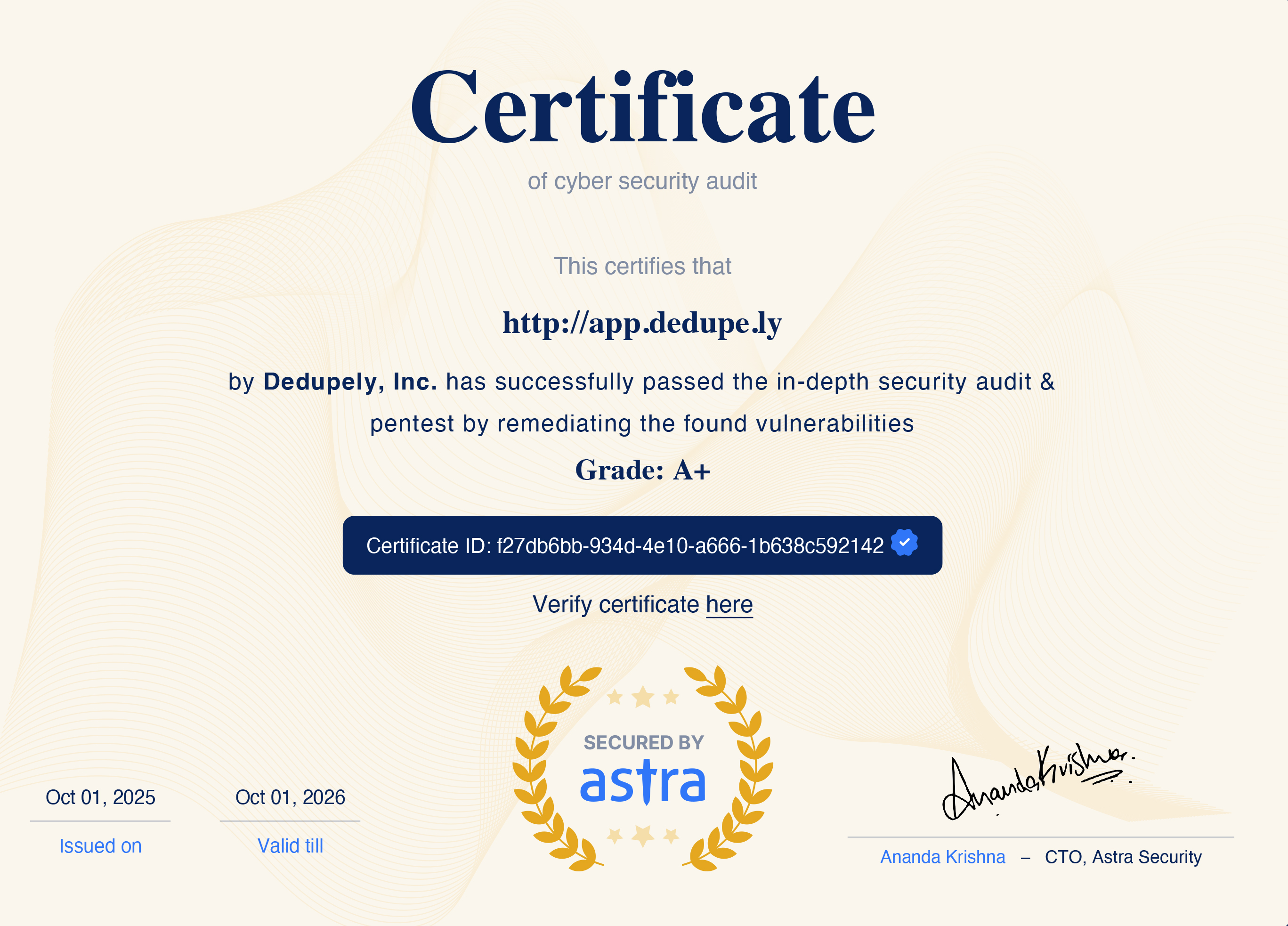Click the 'Ananda Krishna' blue name
This screenshot has width=1288, height=926.
click(943, 857)
